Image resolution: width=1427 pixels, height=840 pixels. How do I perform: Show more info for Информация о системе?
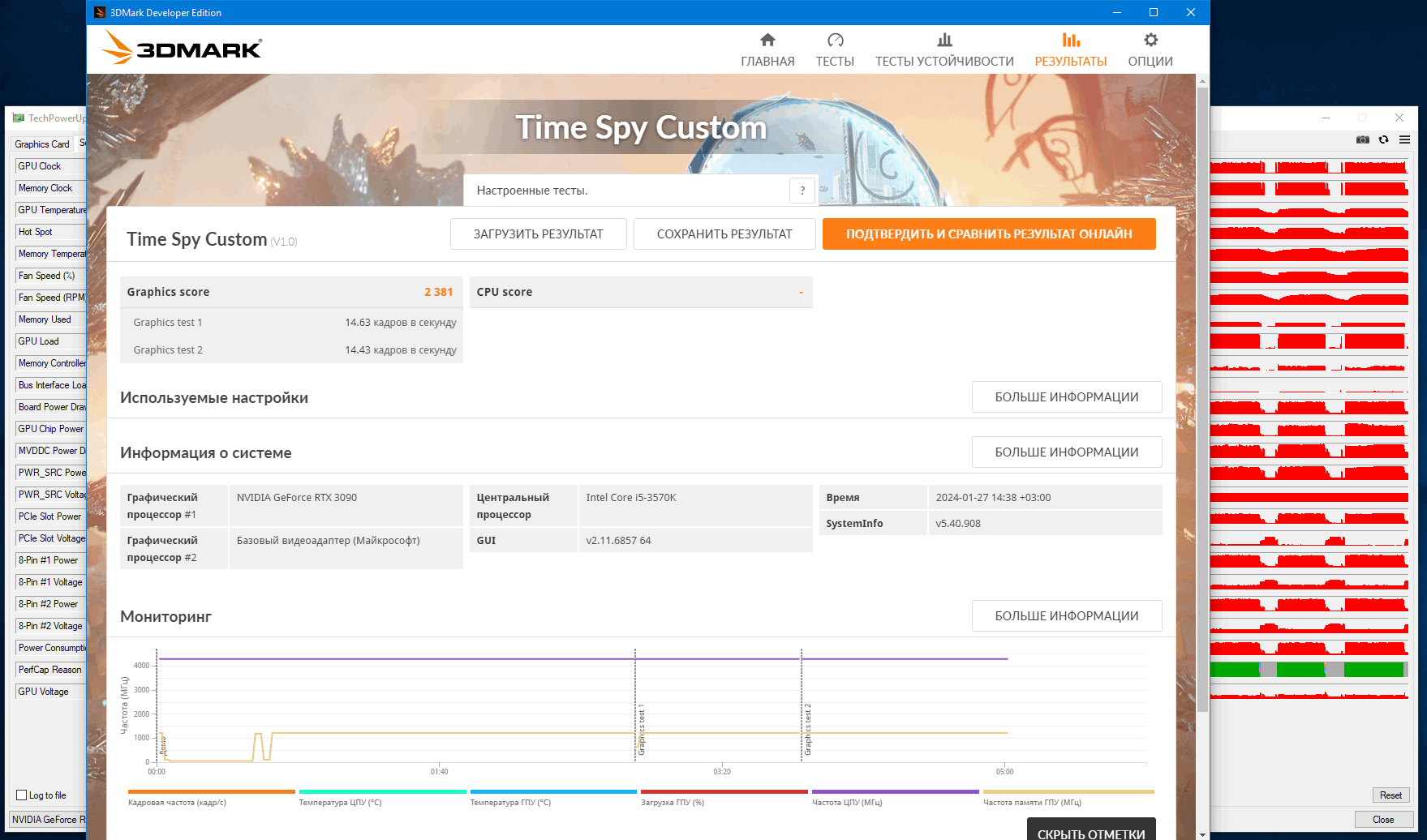point(1067,452)
